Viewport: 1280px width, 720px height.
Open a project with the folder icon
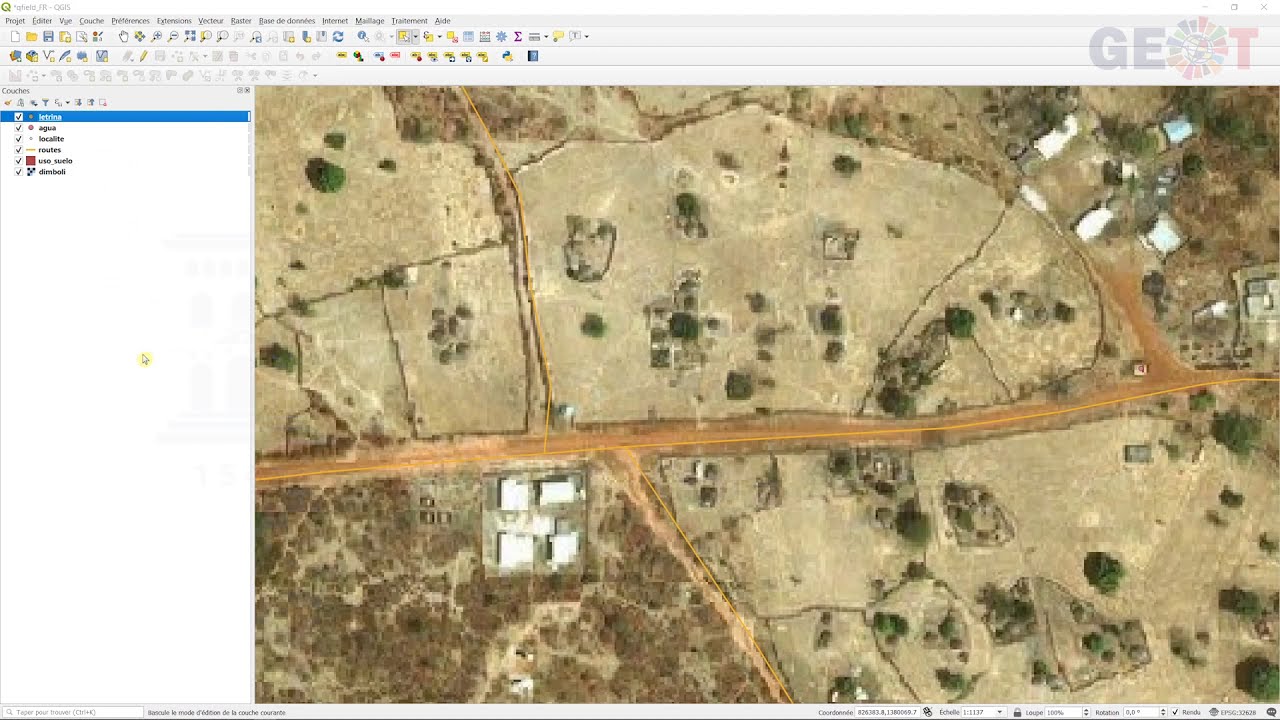click(32, 36)
